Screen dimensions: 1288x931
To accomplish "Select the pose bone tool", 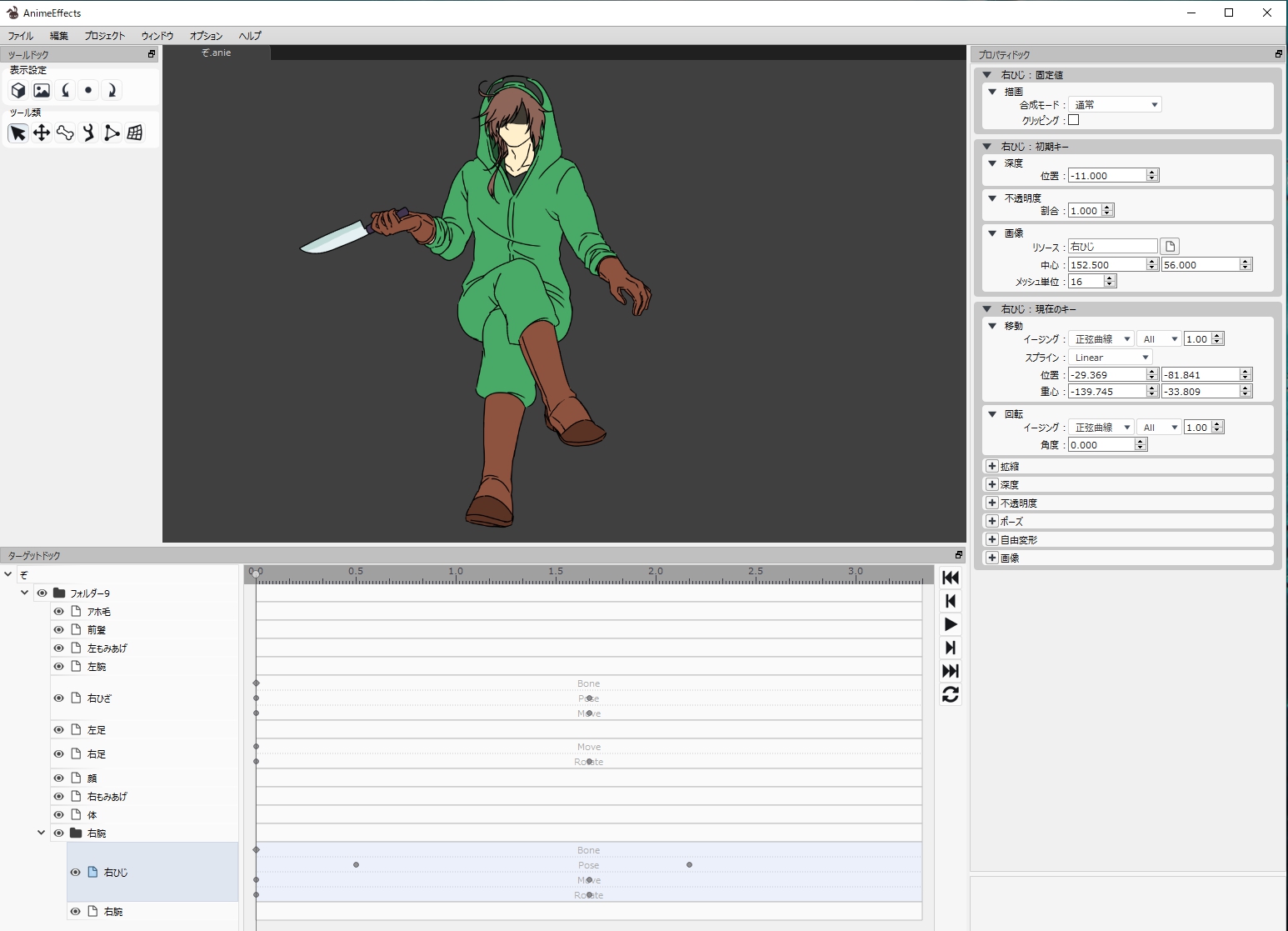I will click(x=88, y=133).
